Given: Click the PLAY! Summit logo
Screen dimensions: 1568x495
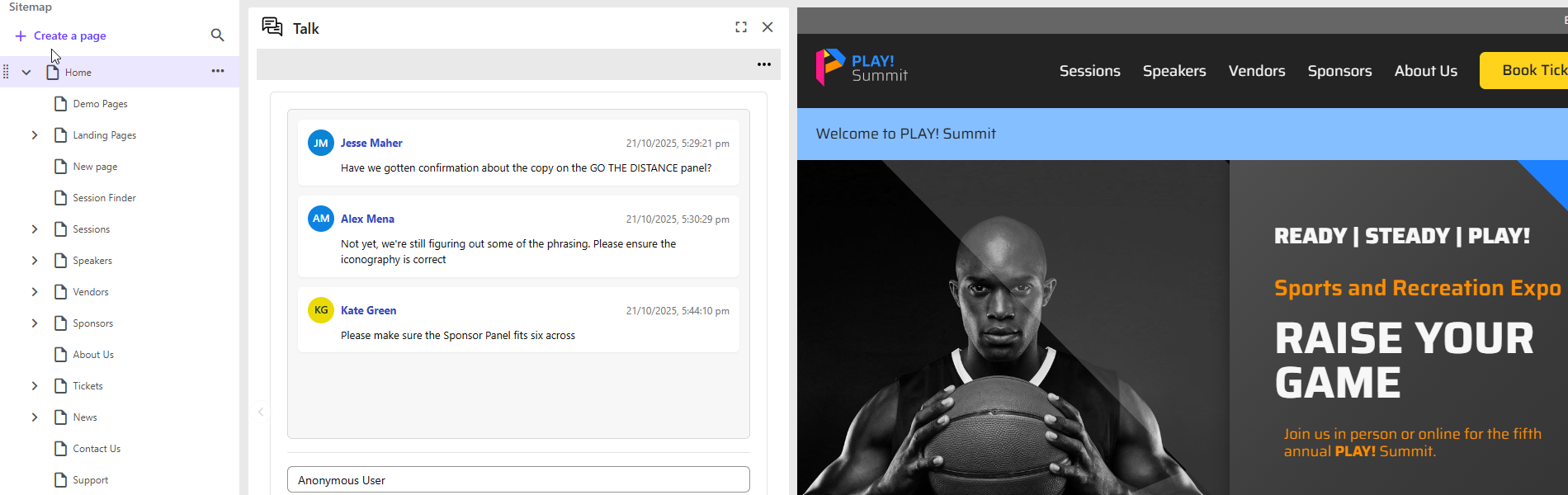Looking at the screenshot, I should tap(862, 68).
